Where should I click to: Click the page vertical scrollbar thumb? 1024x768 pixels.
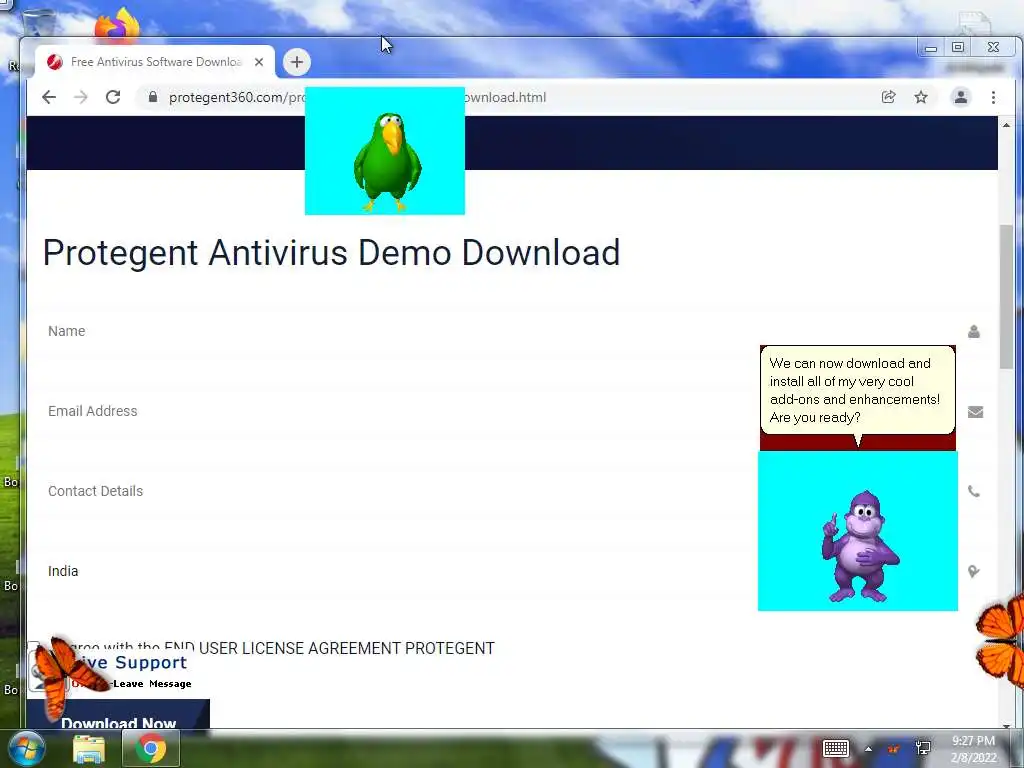pos(1006,297)
